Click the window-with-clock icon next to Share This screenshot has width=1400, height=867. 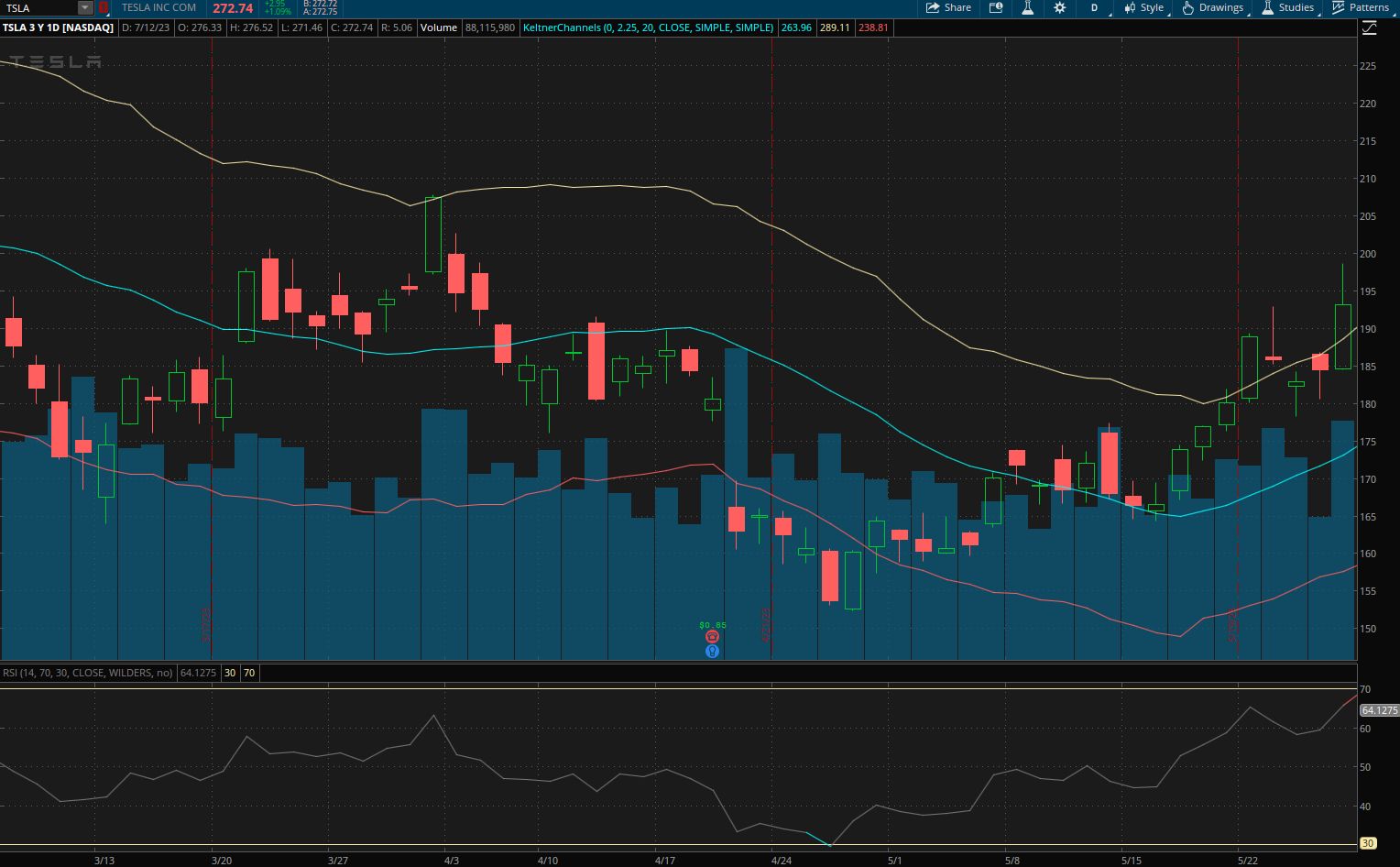click(x=996, y=7)
